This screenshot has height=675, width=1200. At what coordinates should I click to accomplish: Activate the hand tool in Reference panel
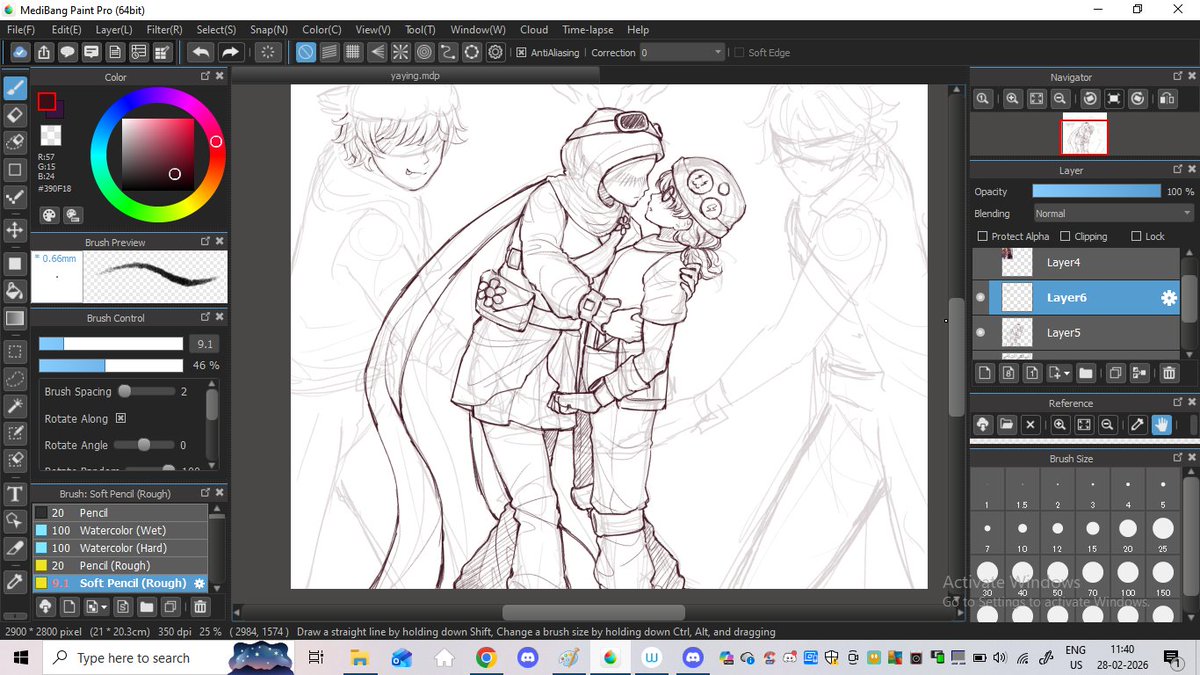(1161, 425)
